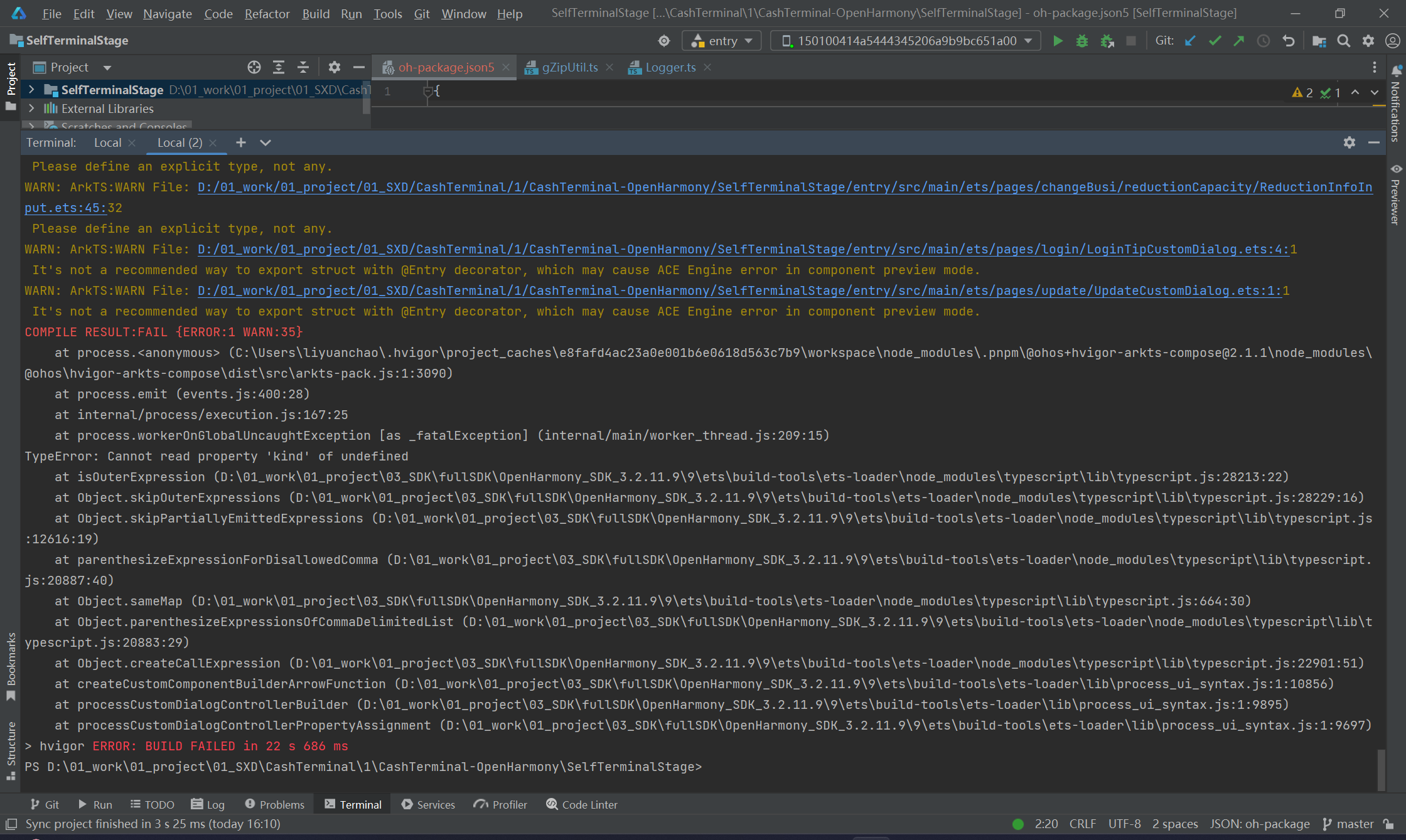This screenshot has width=1406, height=840.
Task: Hide the Terminal panel
Action: pos(1374,142)
